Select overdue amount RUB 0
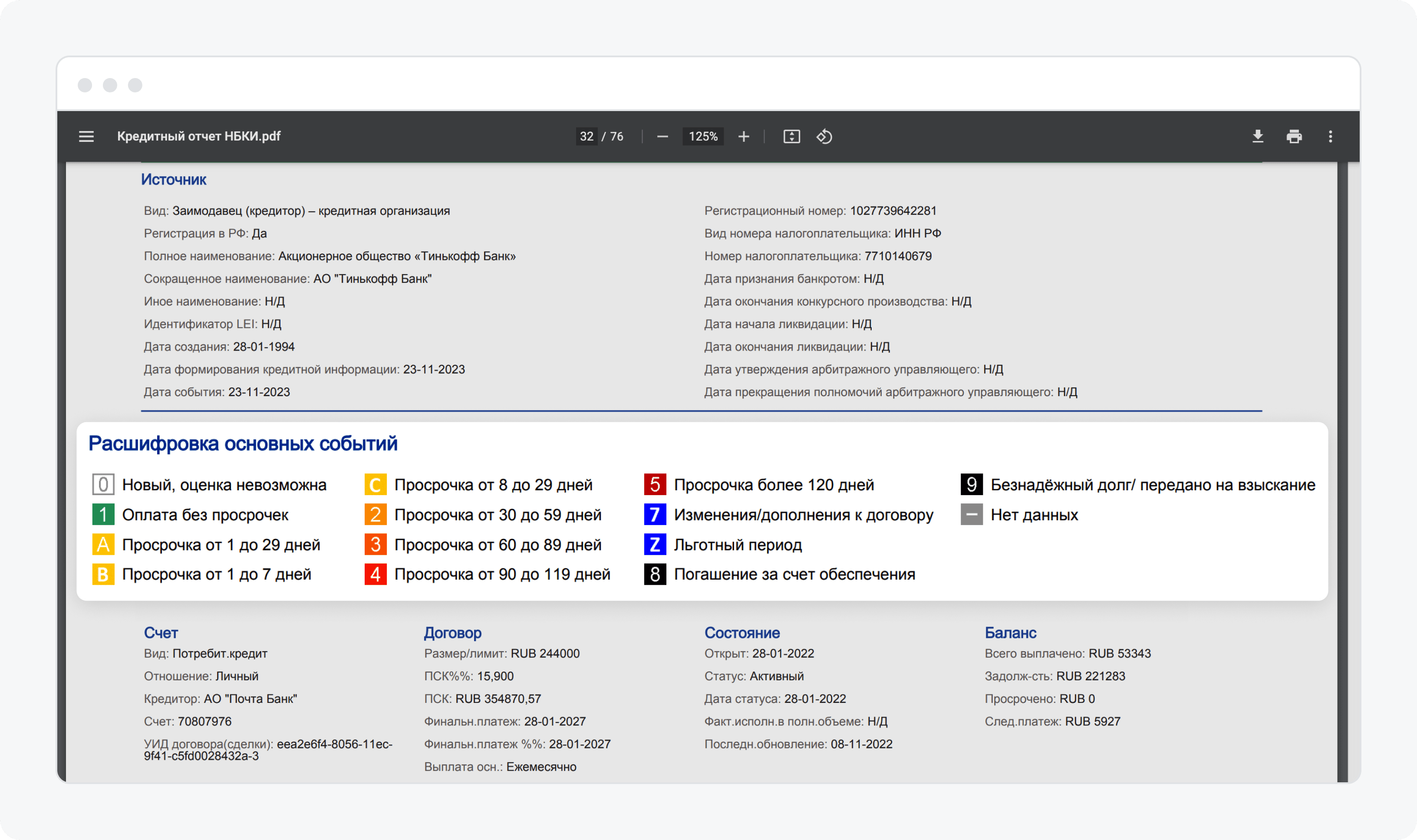Image resolution: width=1417 pixels, height=840 pixels. click(1077, 699)
